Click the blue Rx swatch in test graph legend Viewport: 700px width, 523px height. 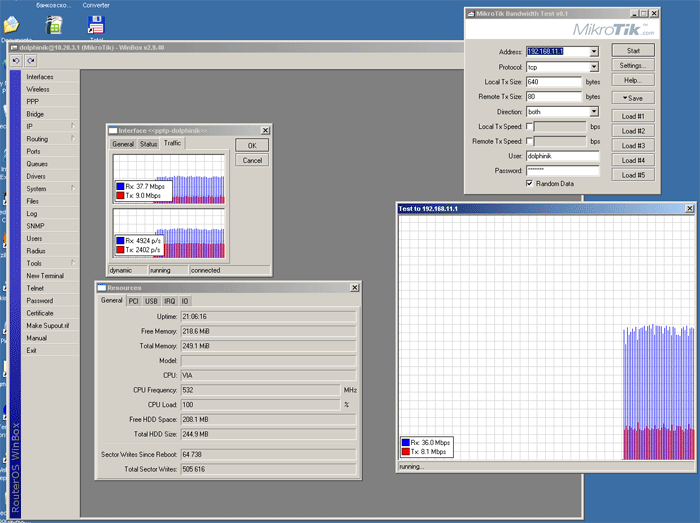point(406,442)
